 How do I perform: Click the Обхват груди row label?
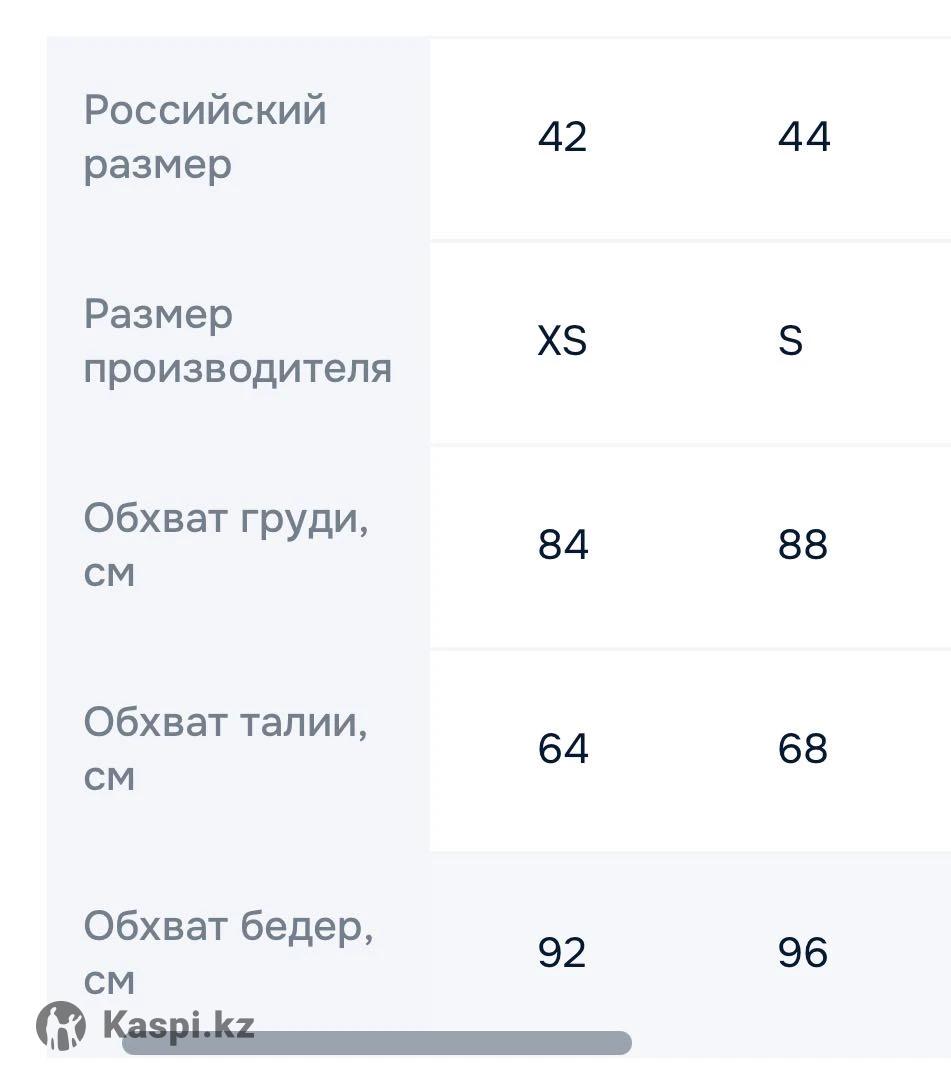pyautogui.click(x=226, y=520)
